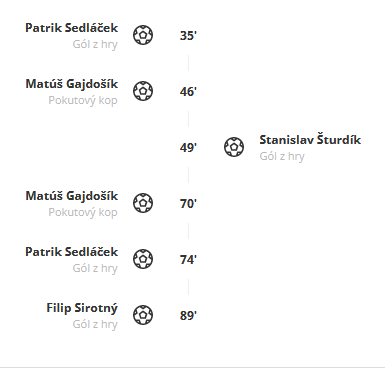Click the ball icon beside Stanislav Šturdík

234,147
